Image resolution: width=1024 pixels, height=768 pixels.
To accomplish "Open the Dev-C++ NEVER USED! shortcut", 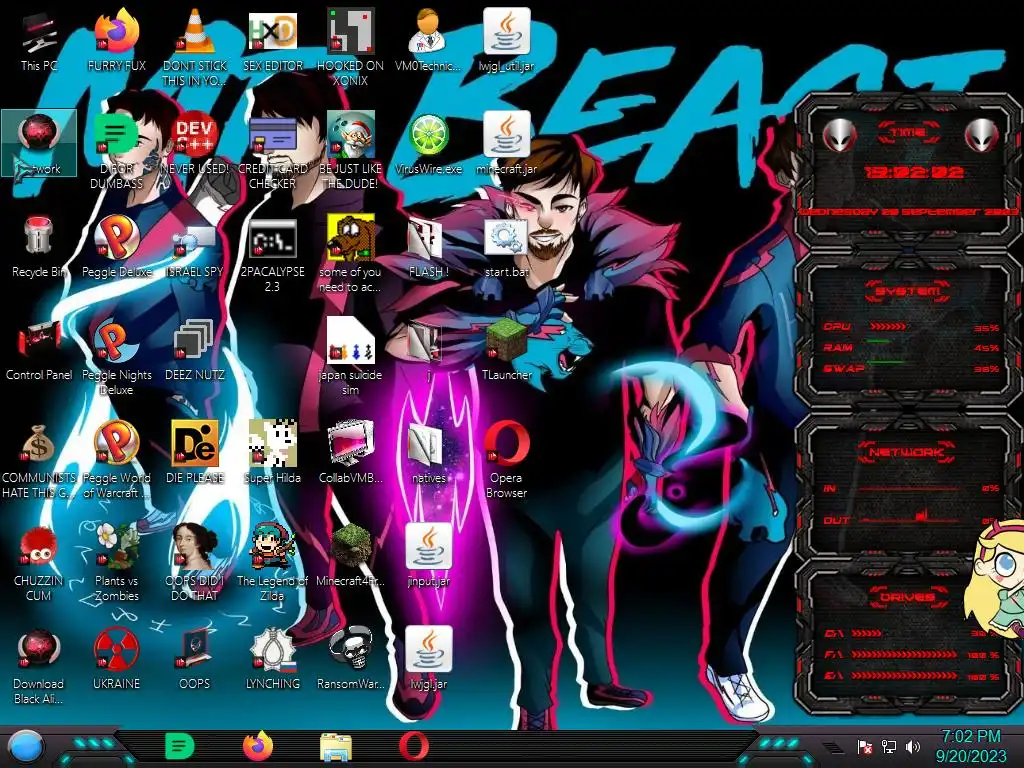I will (195, 143).
